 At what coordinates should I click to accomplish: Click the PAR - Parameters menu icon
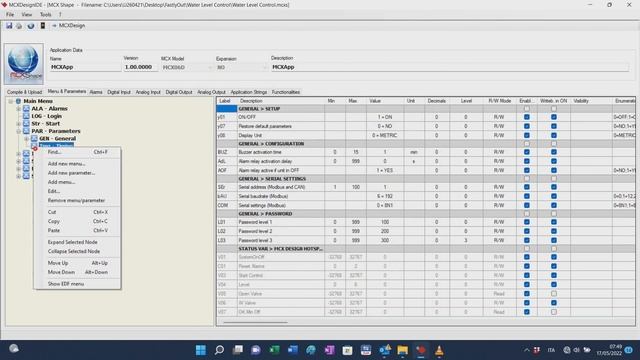(27, 131)
